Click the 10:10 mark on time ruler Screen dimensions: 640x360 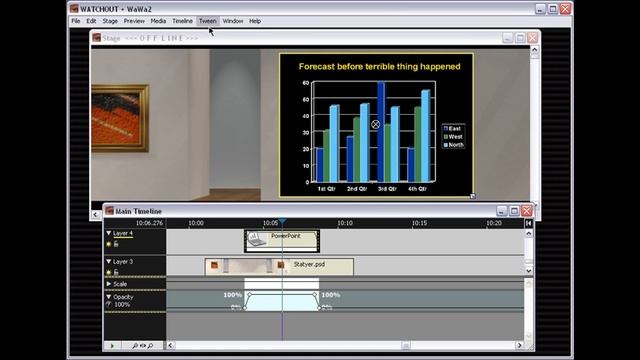coord(345,223)
